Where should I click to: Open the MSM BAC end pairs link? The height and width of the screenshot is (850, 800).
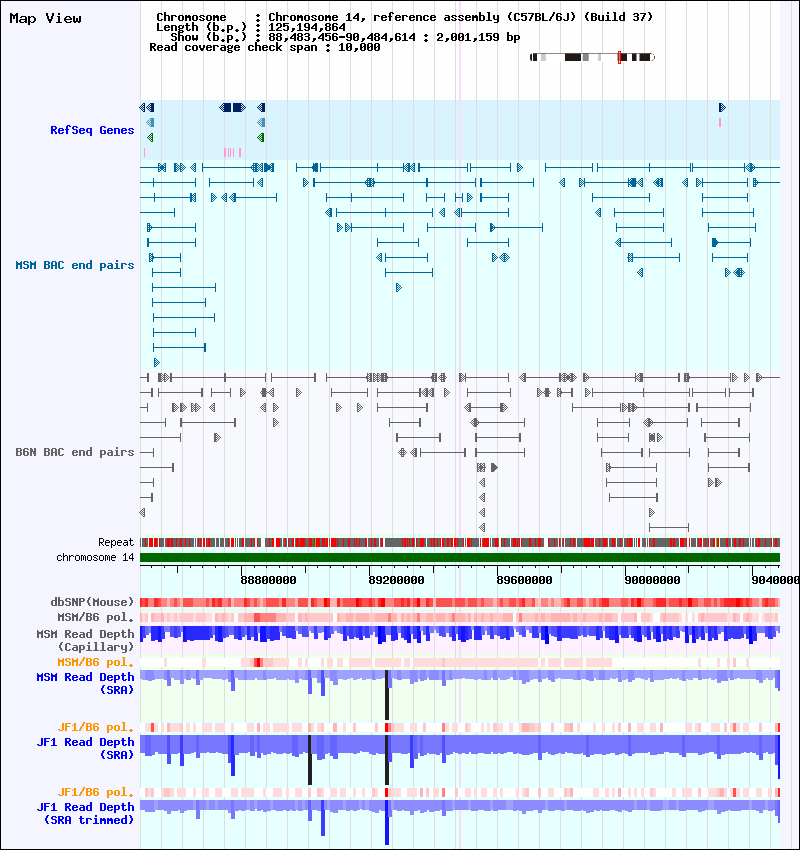(x=75, y=265)
